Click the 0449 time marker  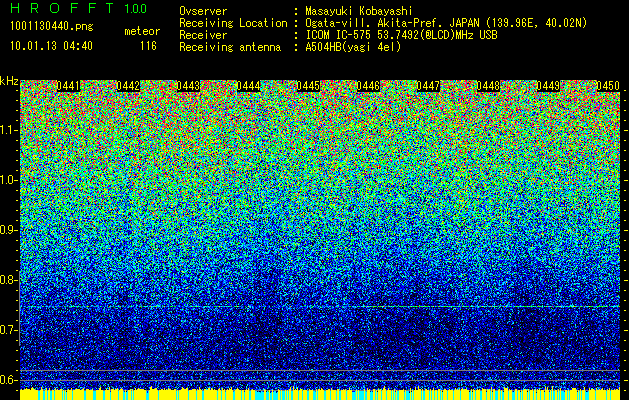[x=548, y=86]
